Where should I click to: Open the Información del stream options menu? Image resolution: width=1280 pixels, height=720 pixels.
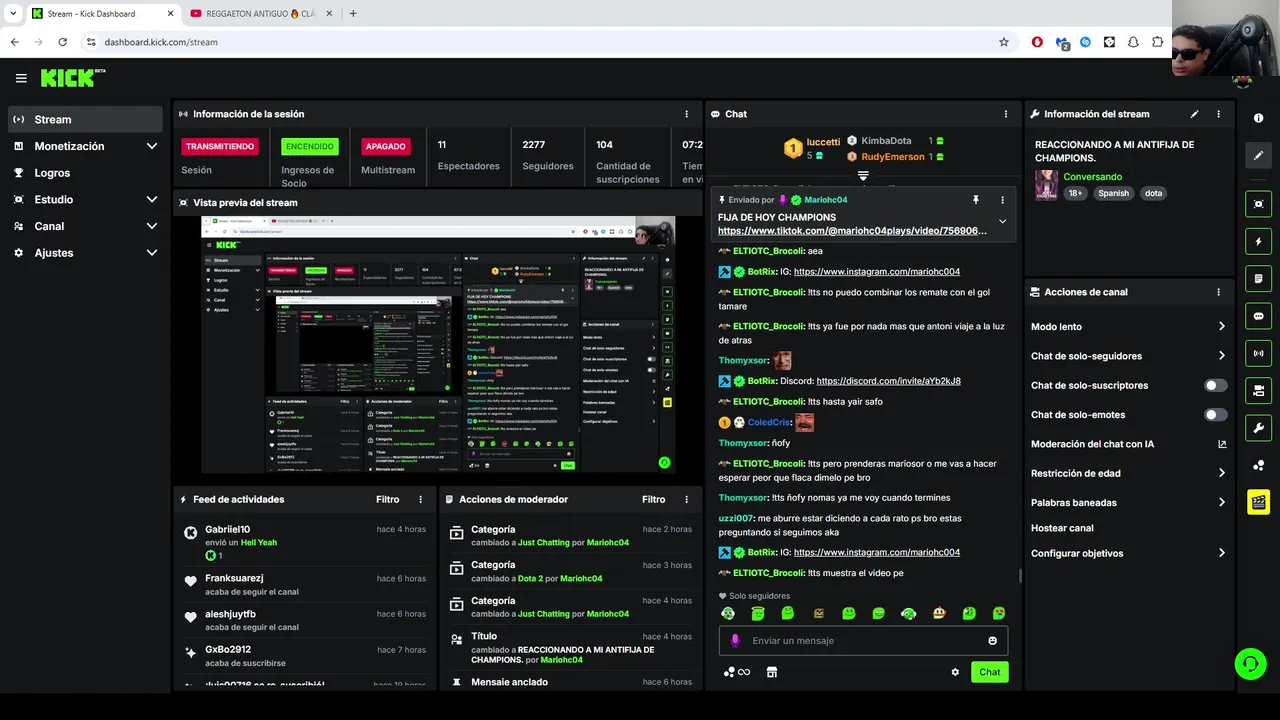pyautogui.click(x=1218, y=114)
